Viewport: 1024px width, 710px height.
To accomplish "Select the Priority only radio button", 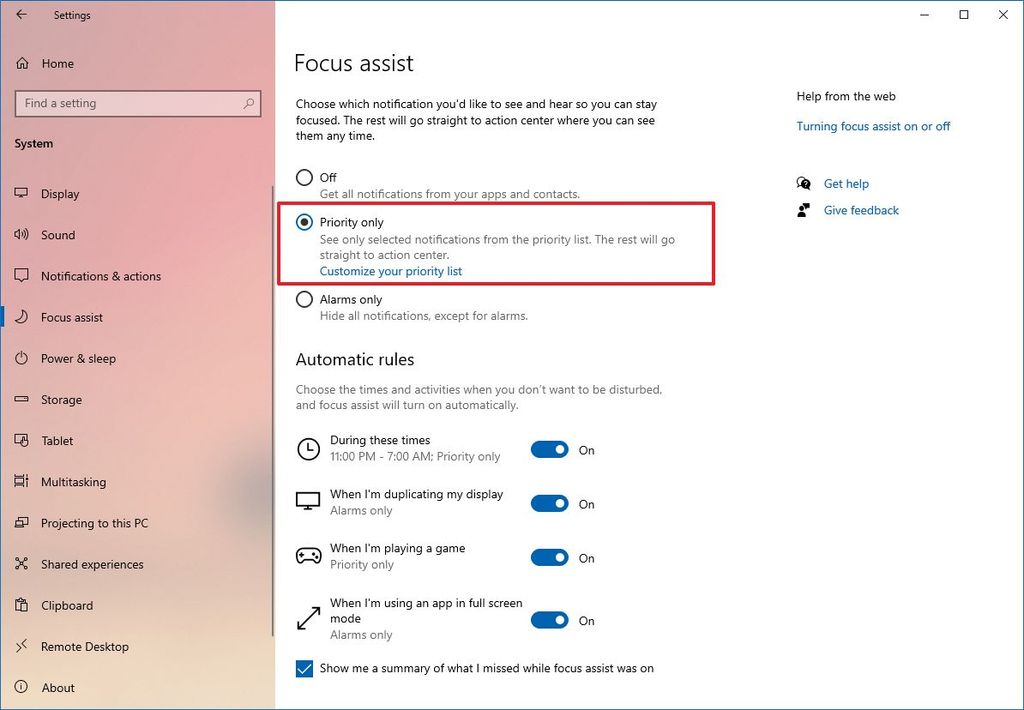I will [304, 222].
